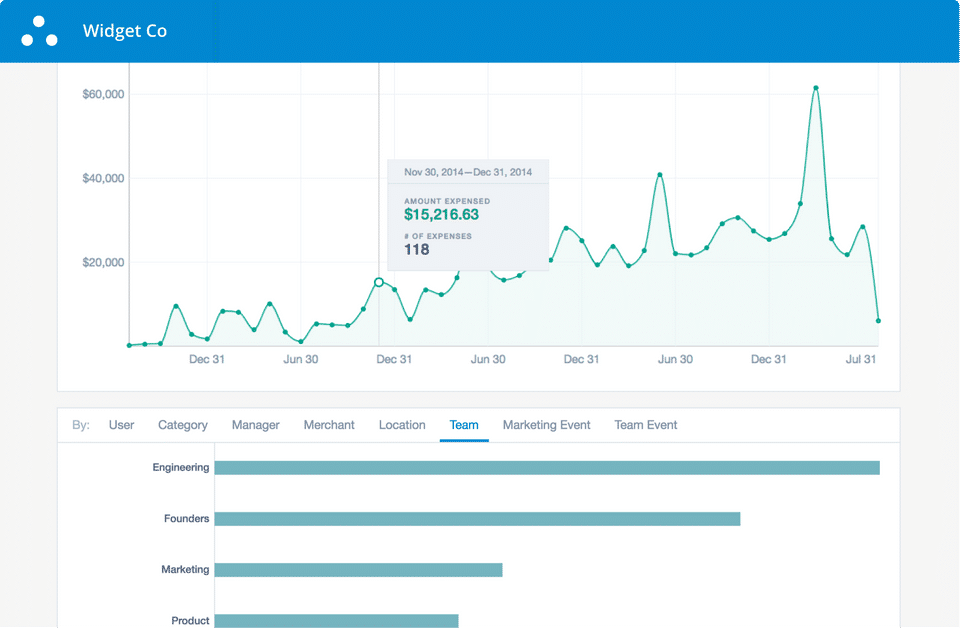Click the # OF EXPENSES tooltip heading
Screen dimensions: 960x628
[438, 236]
